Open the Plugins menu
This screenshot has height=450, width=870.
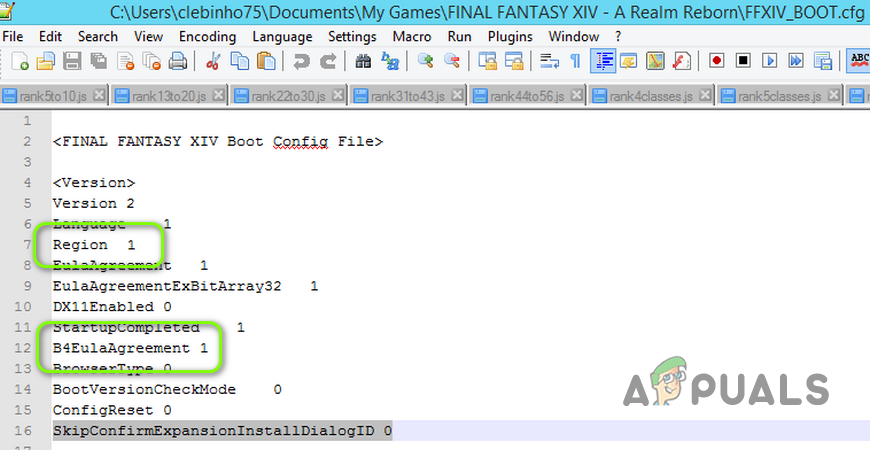coord(510,37)
